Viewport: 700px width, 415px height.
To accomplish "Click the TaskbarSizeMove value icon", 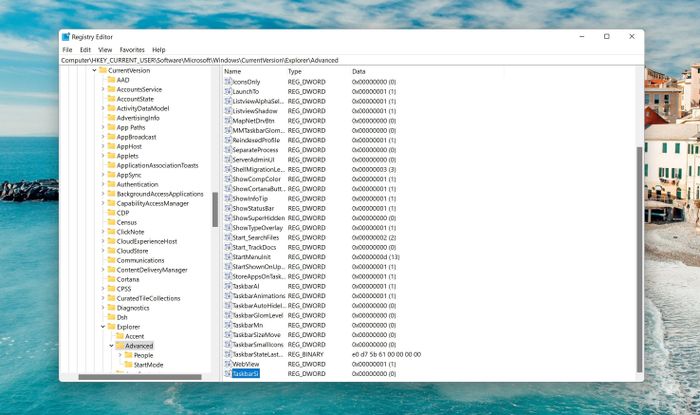I will pos(228,335).
